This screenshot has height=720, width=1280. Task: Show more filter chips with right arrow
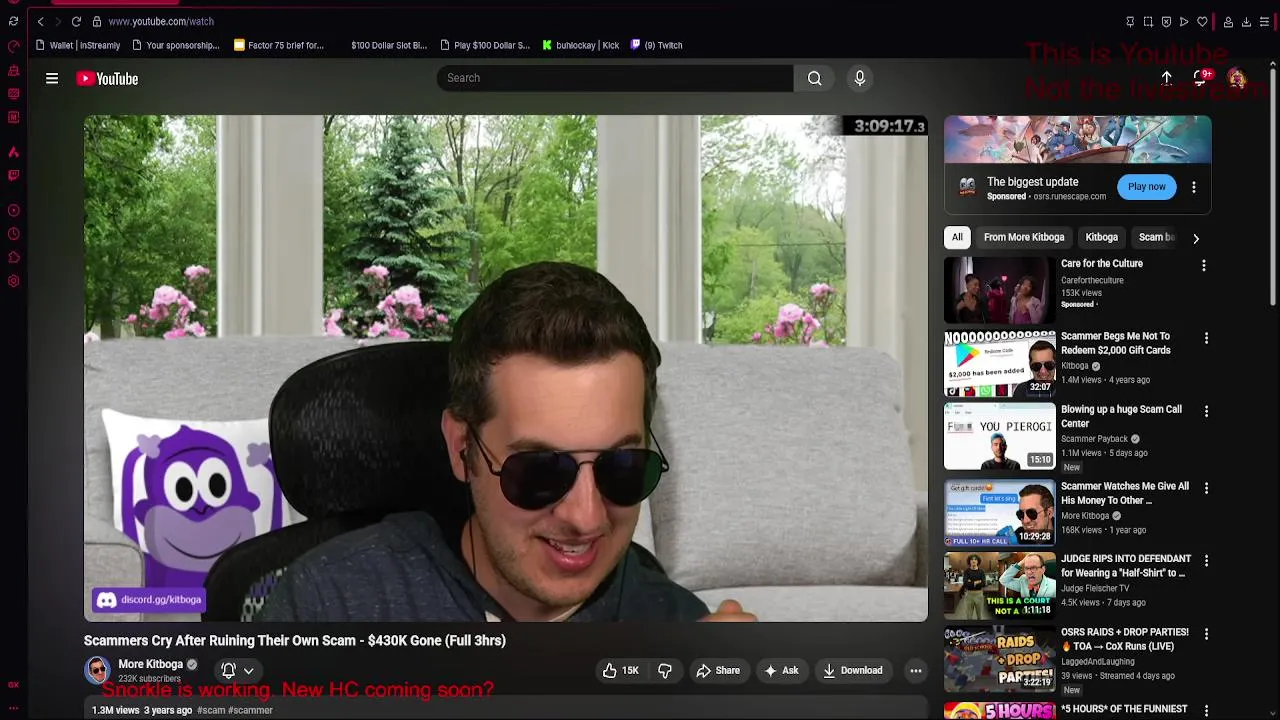click(1195, 238)
